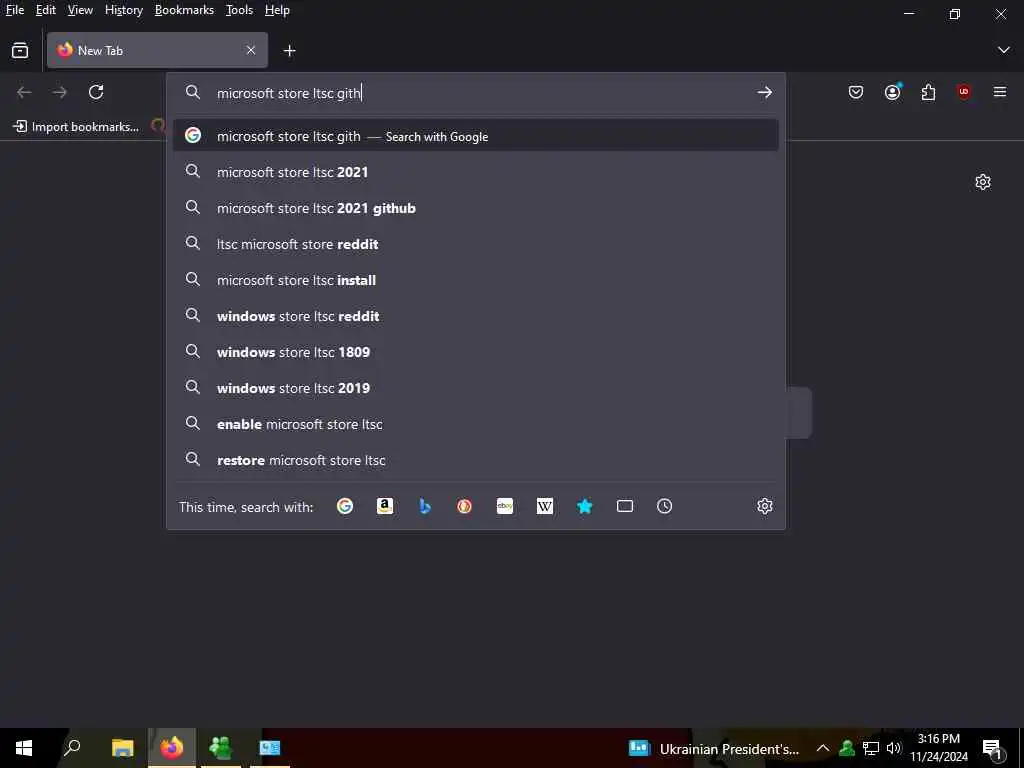Open the green people app in taskbar
Viewport: 1024px width, 768px height.
pos(221,748)
